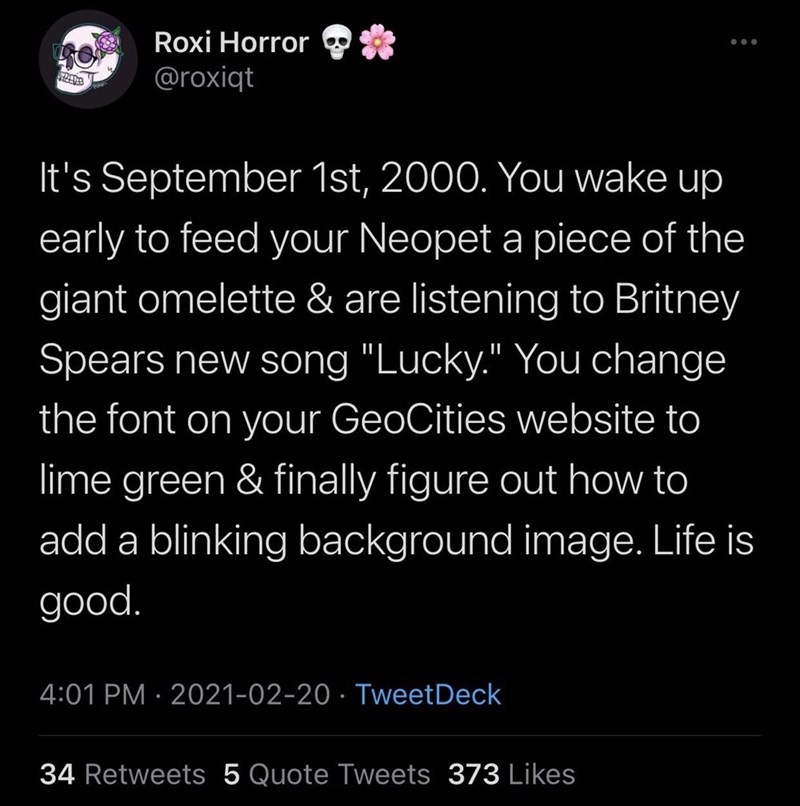The width and height of the screenshot is (800, 806).
Task: Click the display name "Roxi Horror"
Action: pos(231,43)
